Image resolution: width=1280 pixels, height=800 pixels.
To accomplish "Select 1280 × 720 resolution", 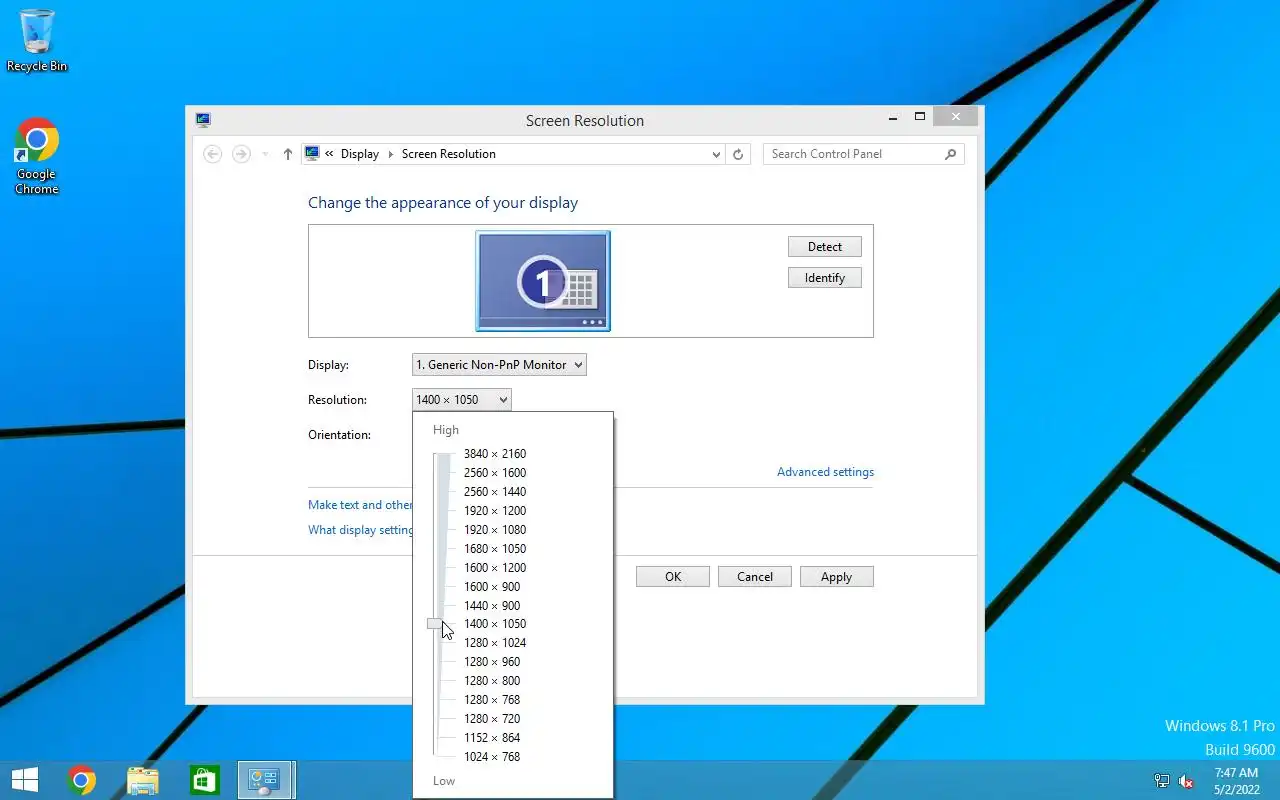I will pyautogui.click(x=492, y=719).
